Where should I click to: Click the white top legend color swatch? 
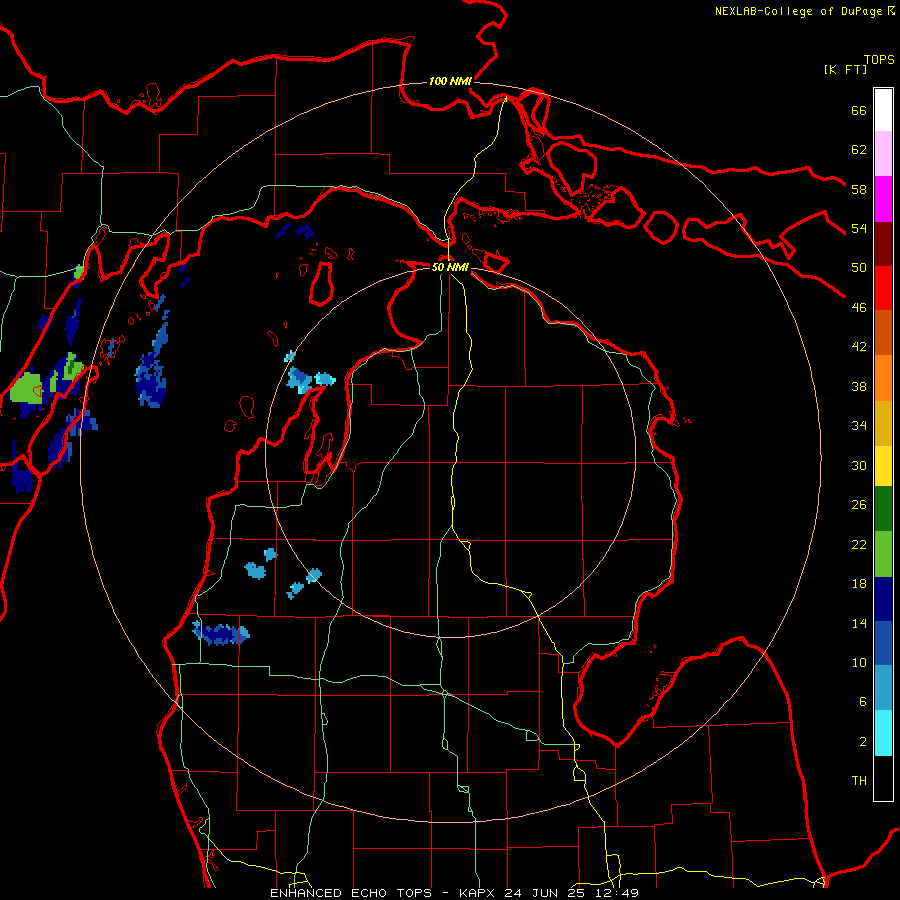point(883,110)
